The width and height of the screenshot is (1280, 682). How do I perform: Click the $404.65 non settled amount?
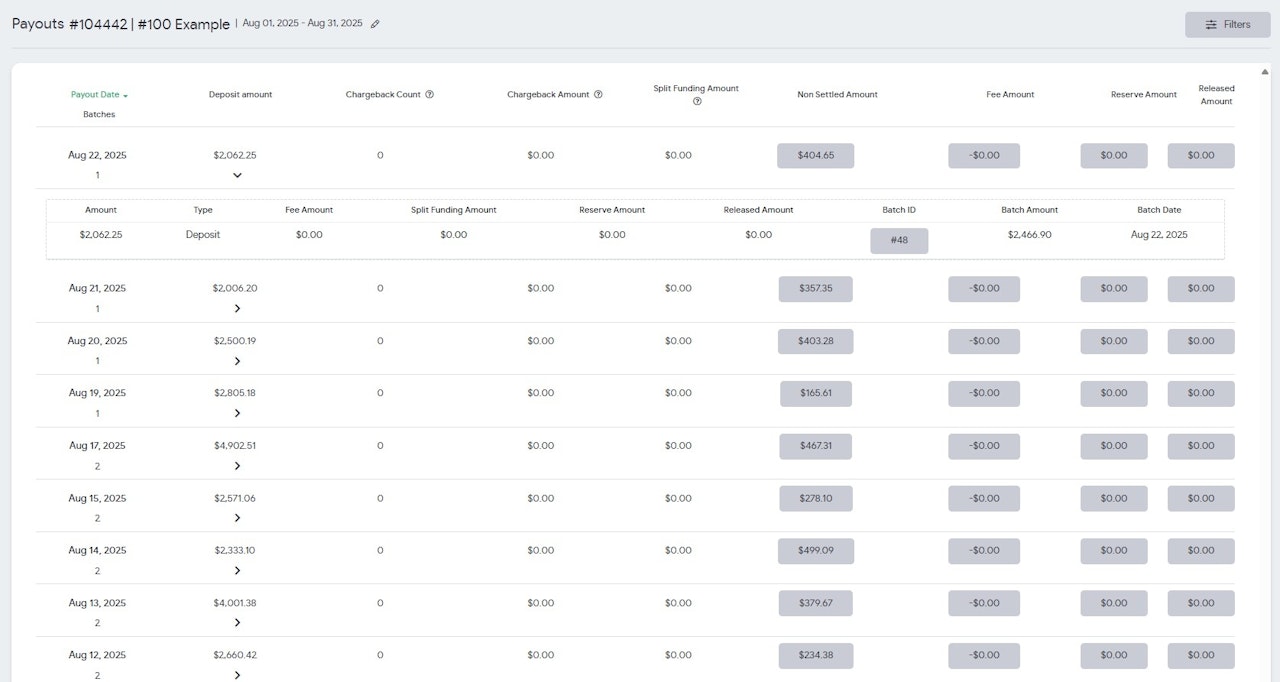(x=815, y=156)
